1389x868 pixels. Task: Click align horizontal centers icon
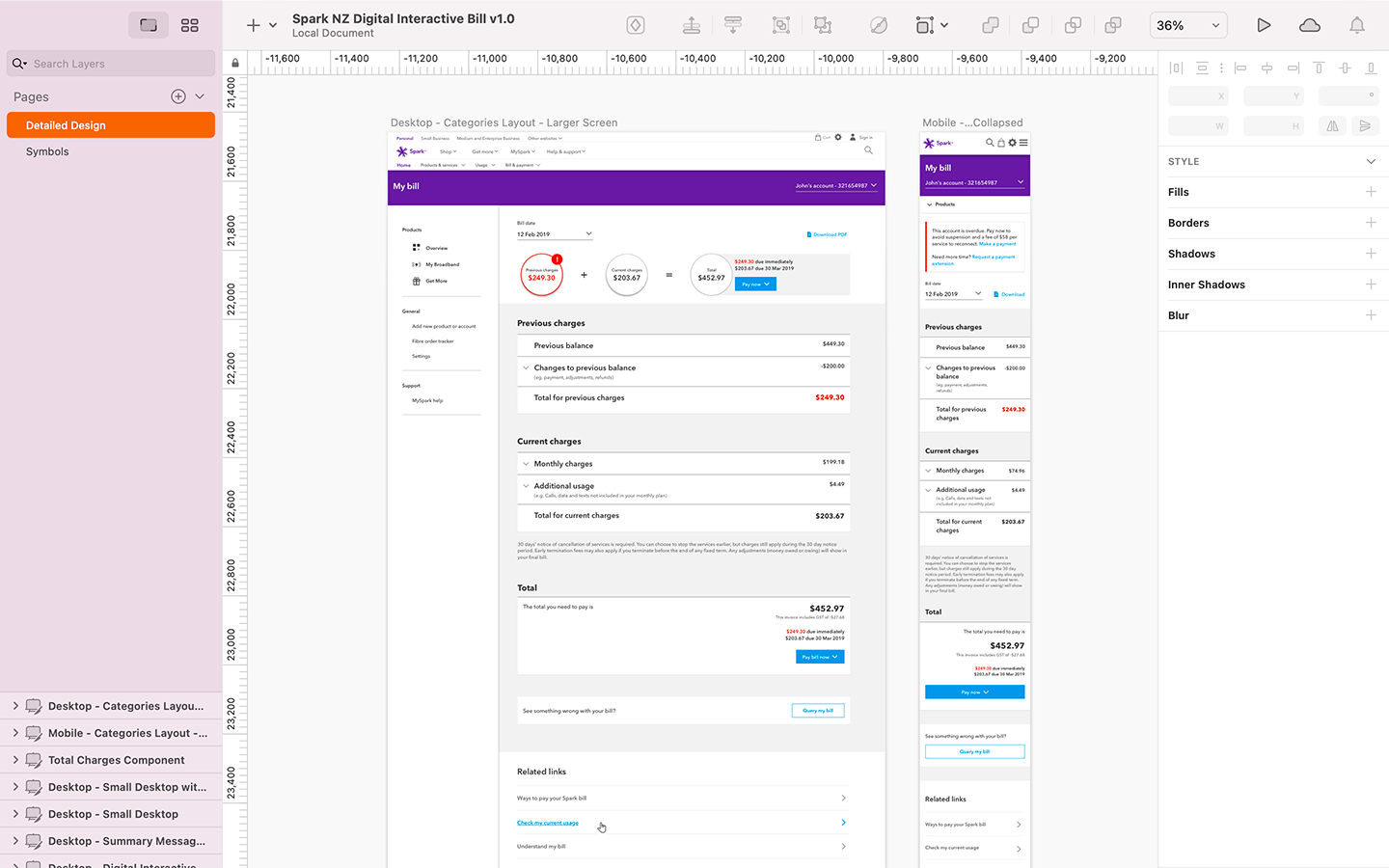click(1266, 68)
